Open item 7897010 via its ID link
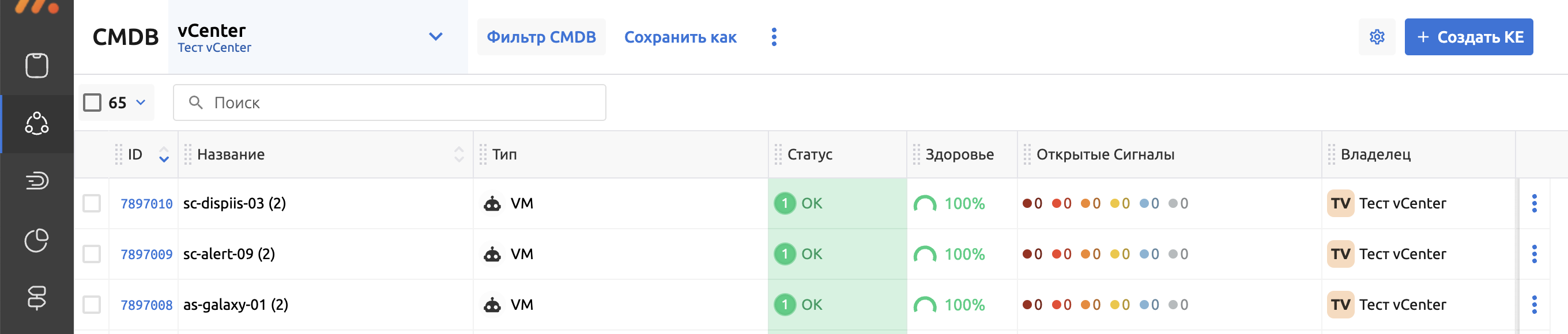Viewport: 1568px width, 334px height. point(146,204)
